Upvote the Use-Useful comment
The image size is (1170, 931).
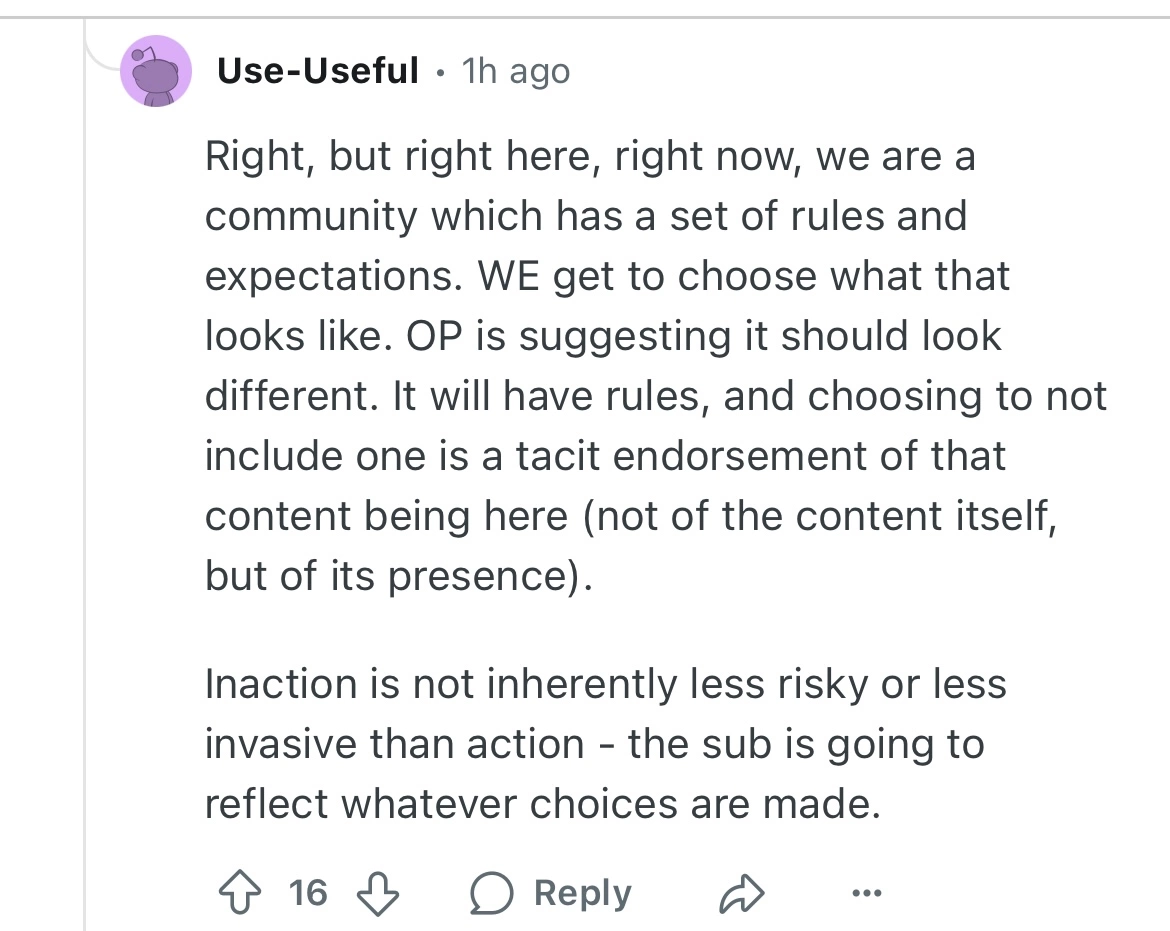coord(238,892)
